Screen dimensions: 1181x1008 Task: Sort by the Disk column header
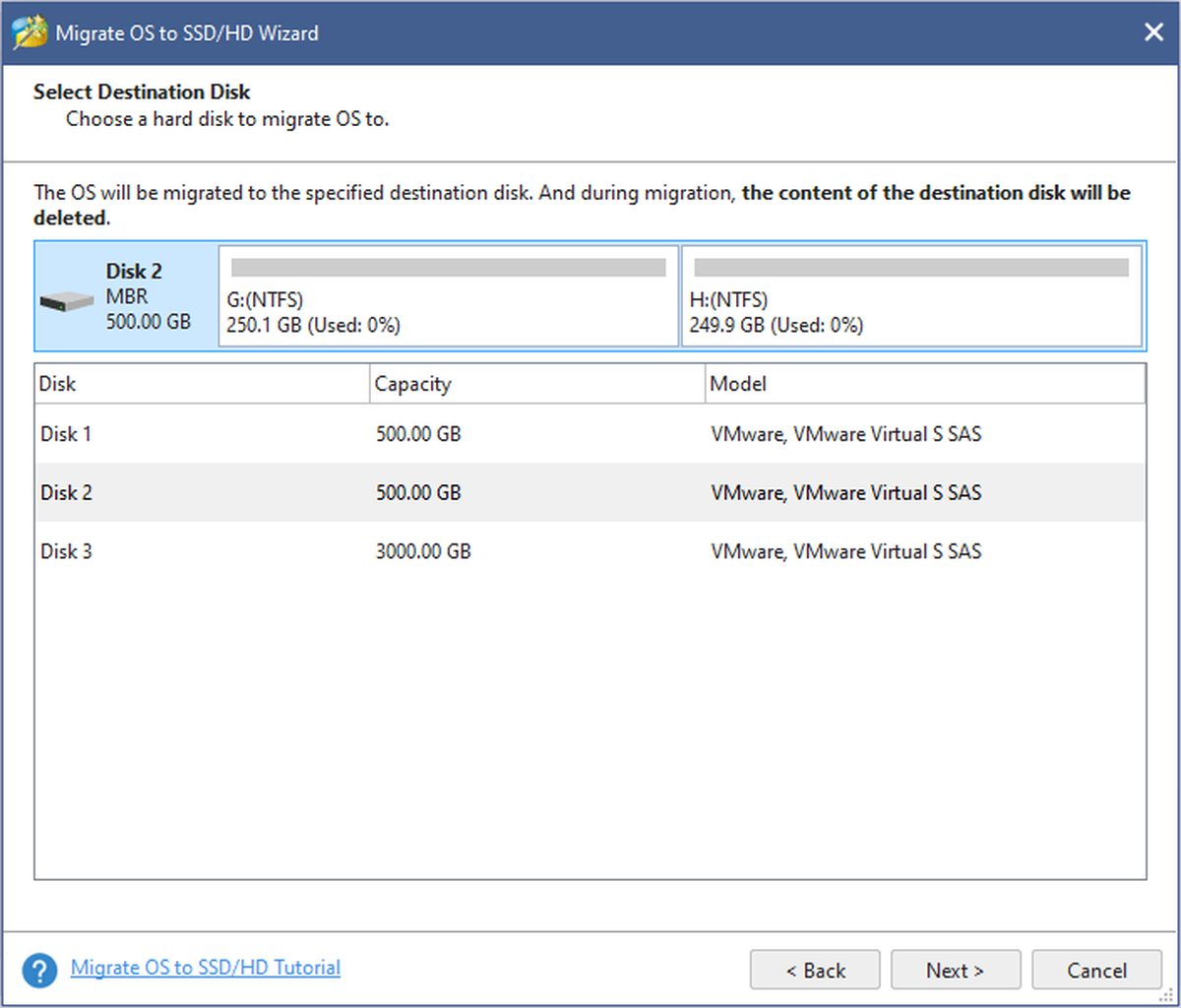point(202,384)
